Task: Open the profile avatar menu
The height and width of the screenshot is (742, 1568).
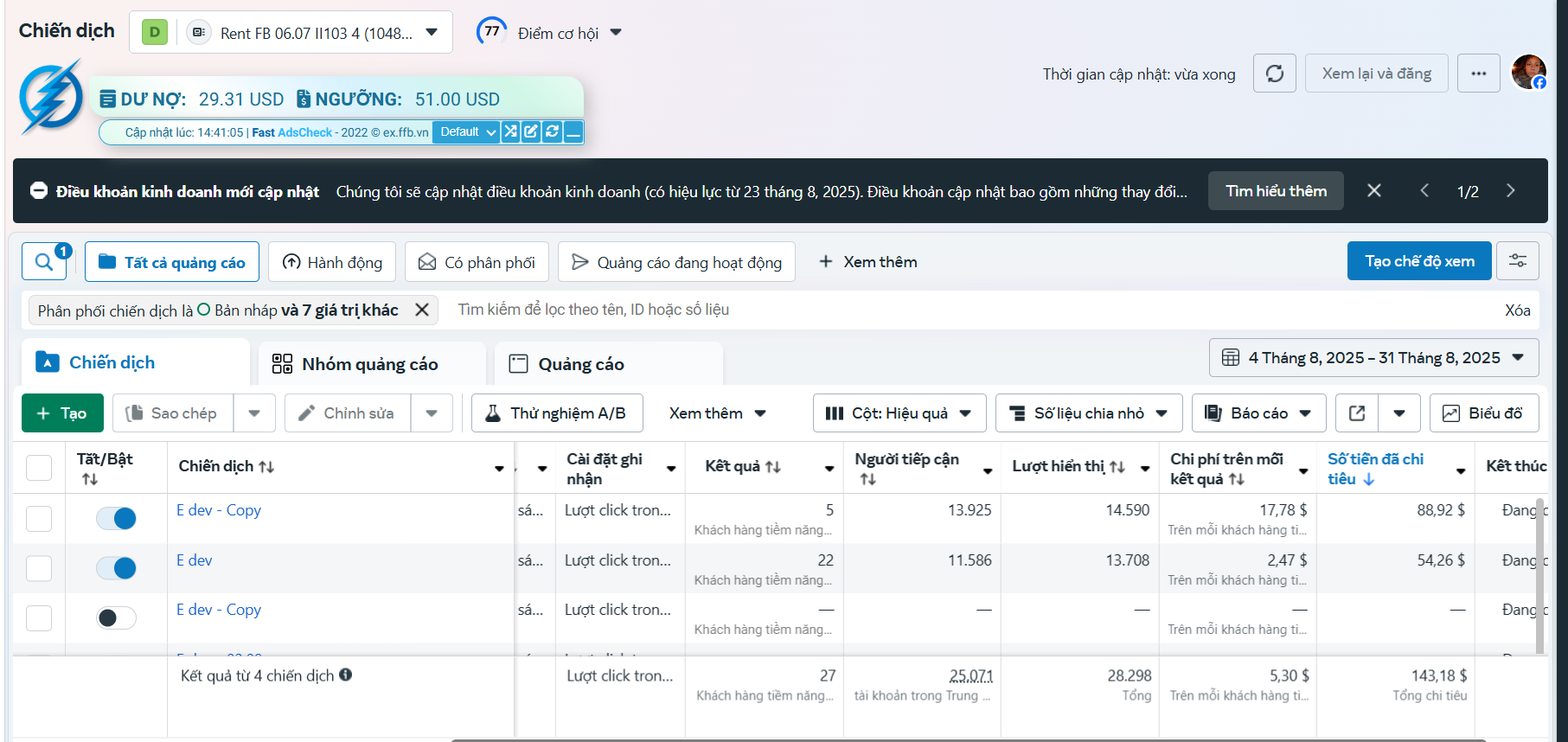Action: pos(1528,73)
